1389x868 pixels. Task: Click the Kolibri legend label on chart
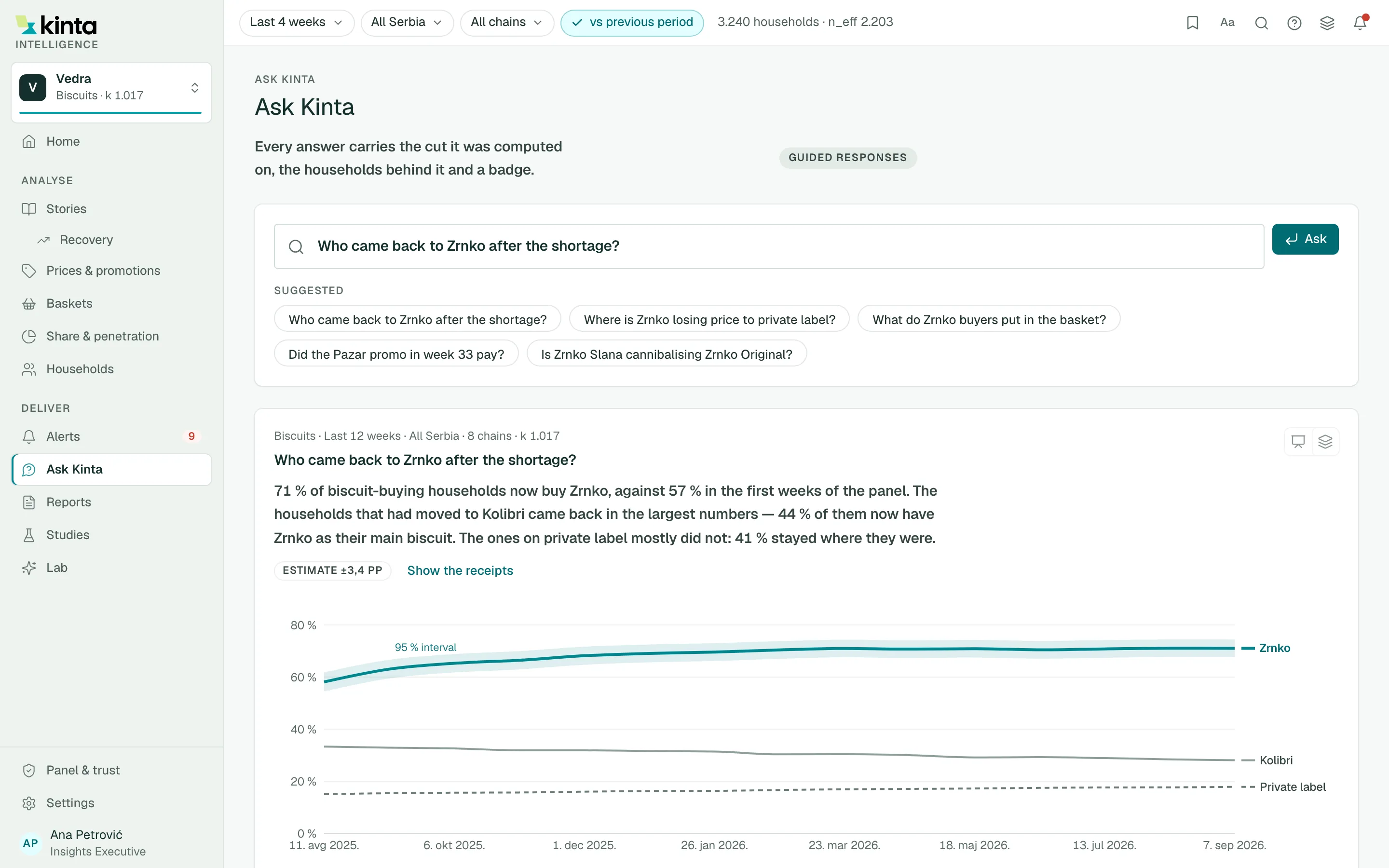pos(1276,760)
